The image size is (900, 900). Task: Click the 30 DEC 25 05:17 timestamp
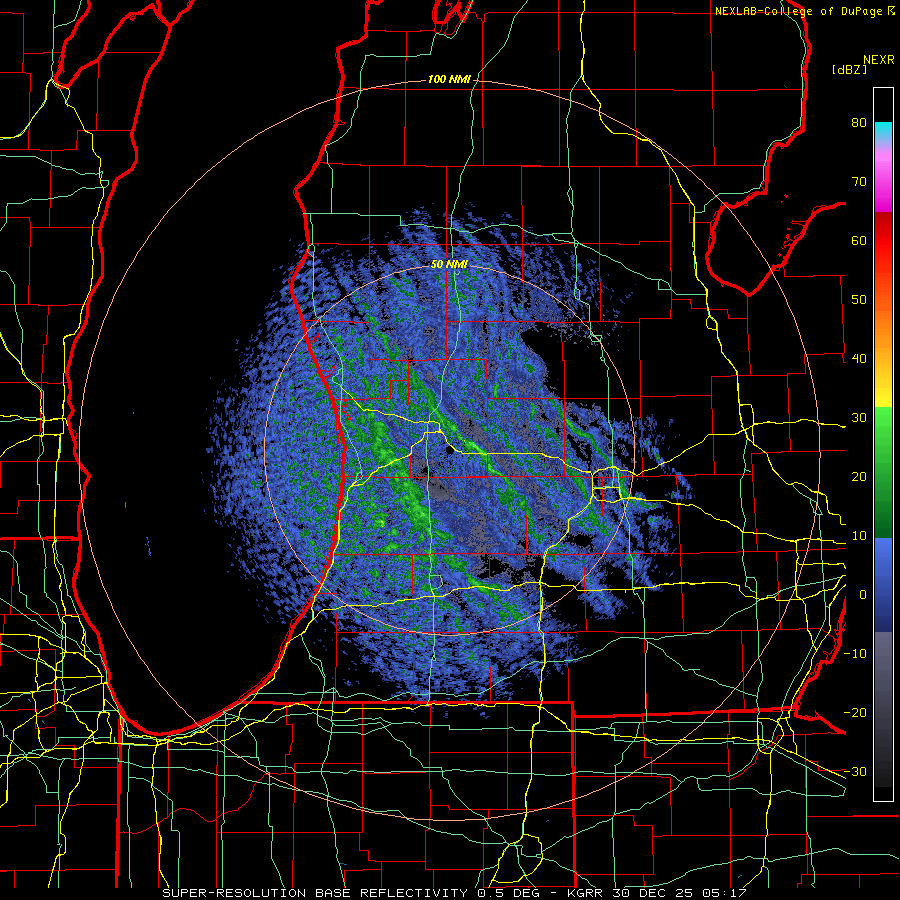click(x=681, y=893)
